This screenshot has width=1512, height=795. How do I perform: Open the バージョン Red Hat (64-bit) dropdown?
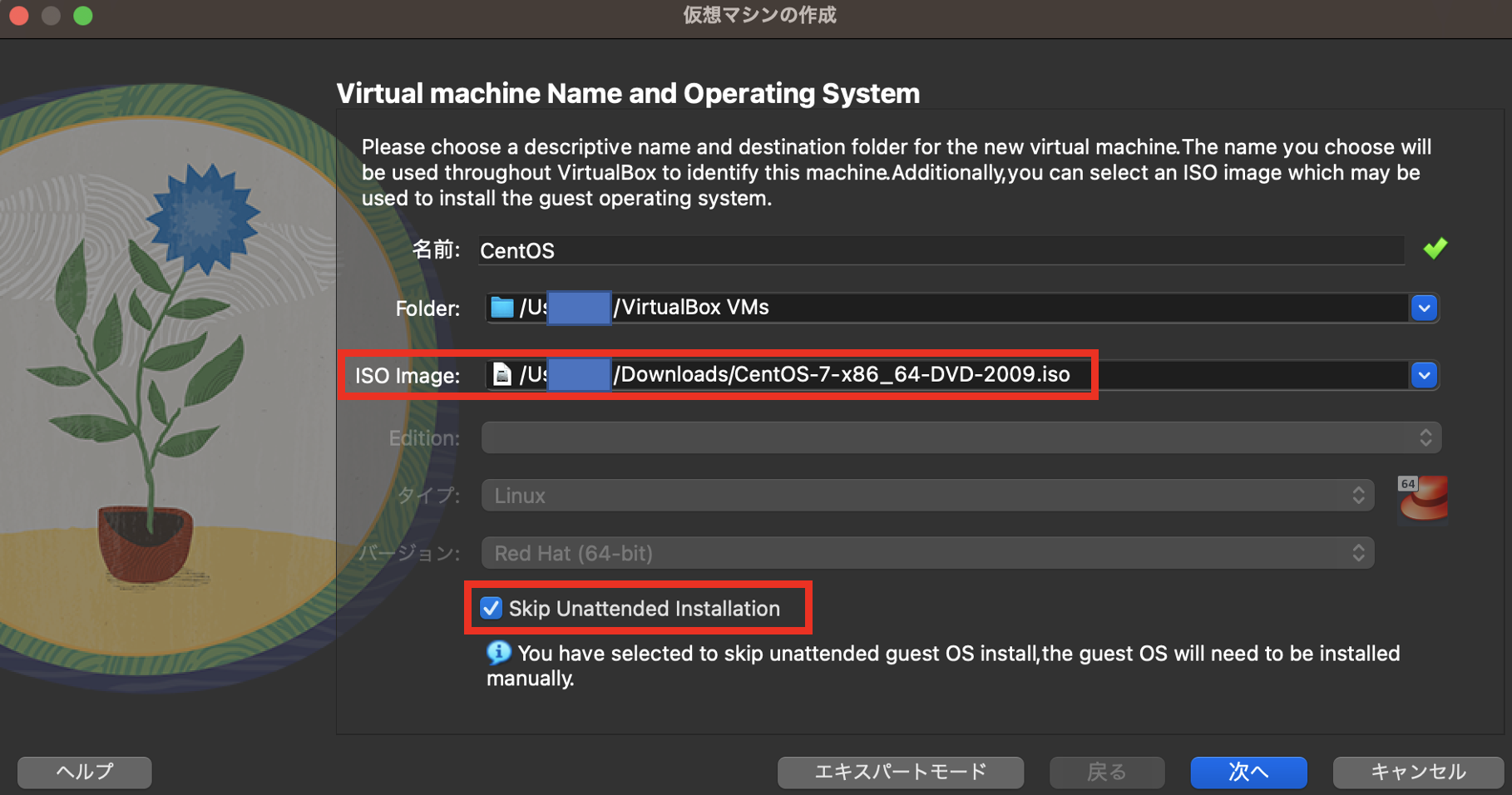click(x=928, y=553)
